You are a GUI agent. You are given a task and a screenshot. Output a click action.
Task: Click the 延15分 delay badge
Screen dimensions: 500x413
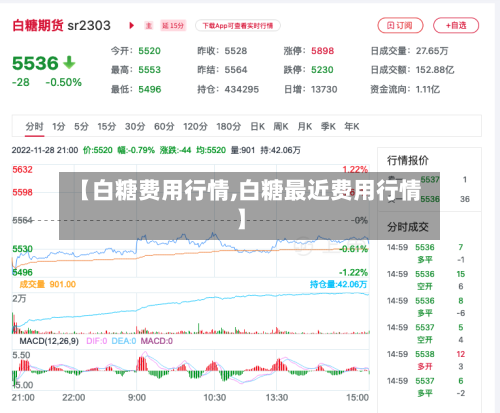tap(173, 26)
